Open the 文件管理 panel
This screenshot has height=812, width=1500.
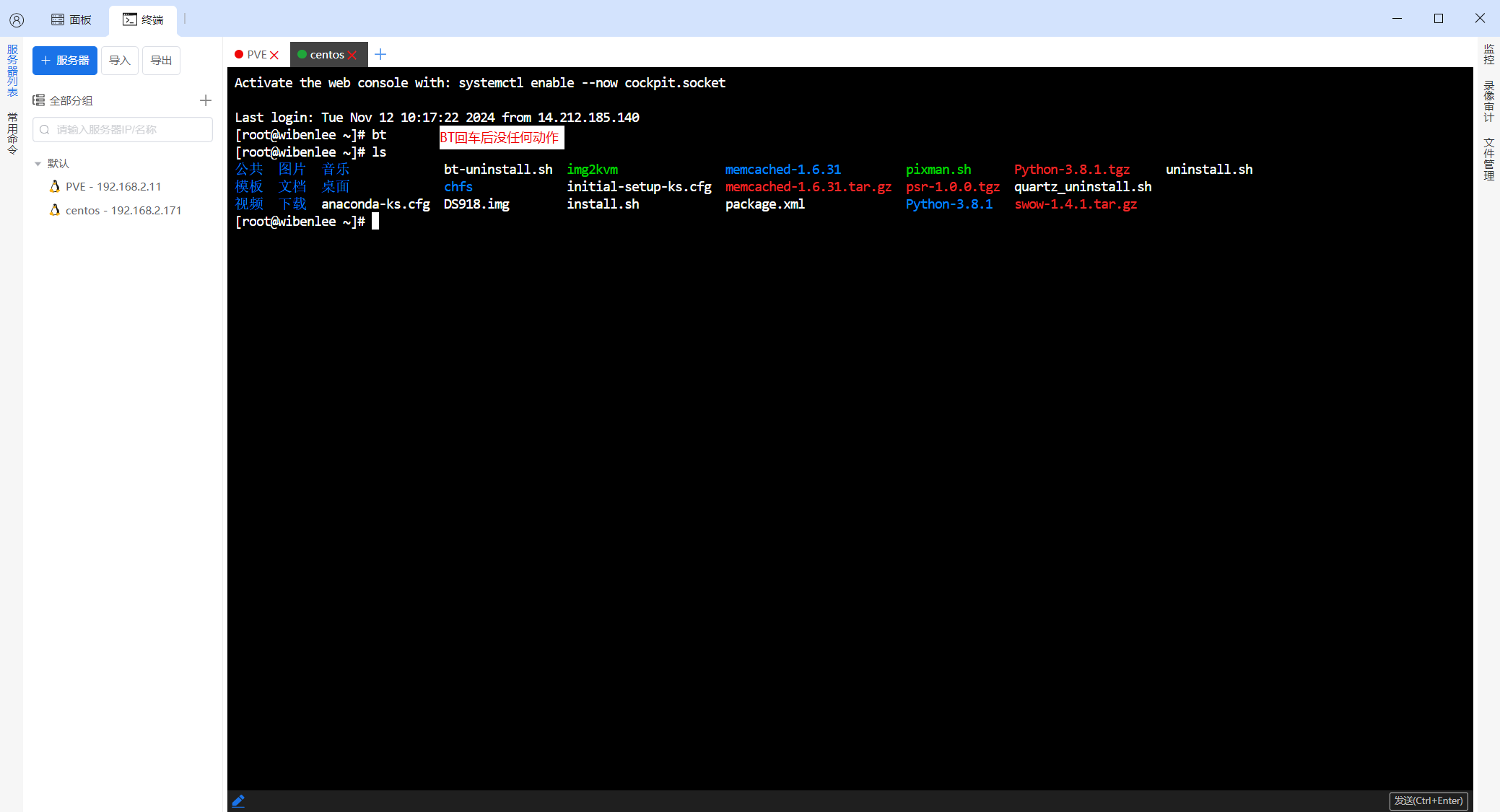click(1488, 159)
